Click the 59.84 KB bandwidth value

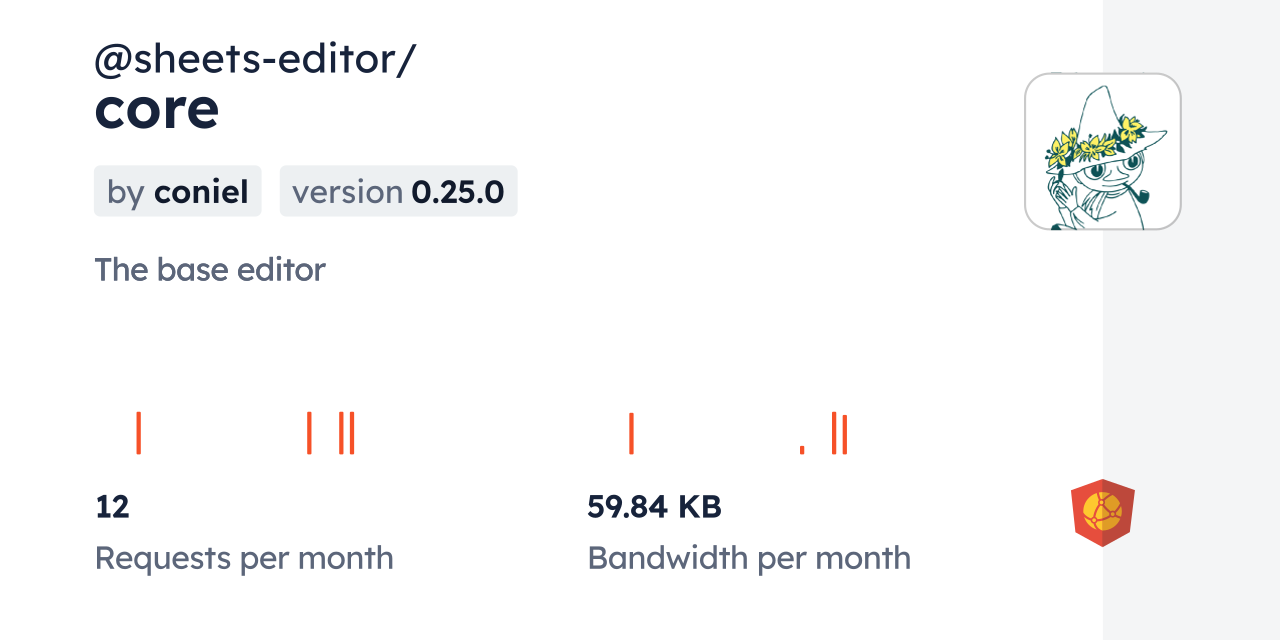[x=654, y=507]
